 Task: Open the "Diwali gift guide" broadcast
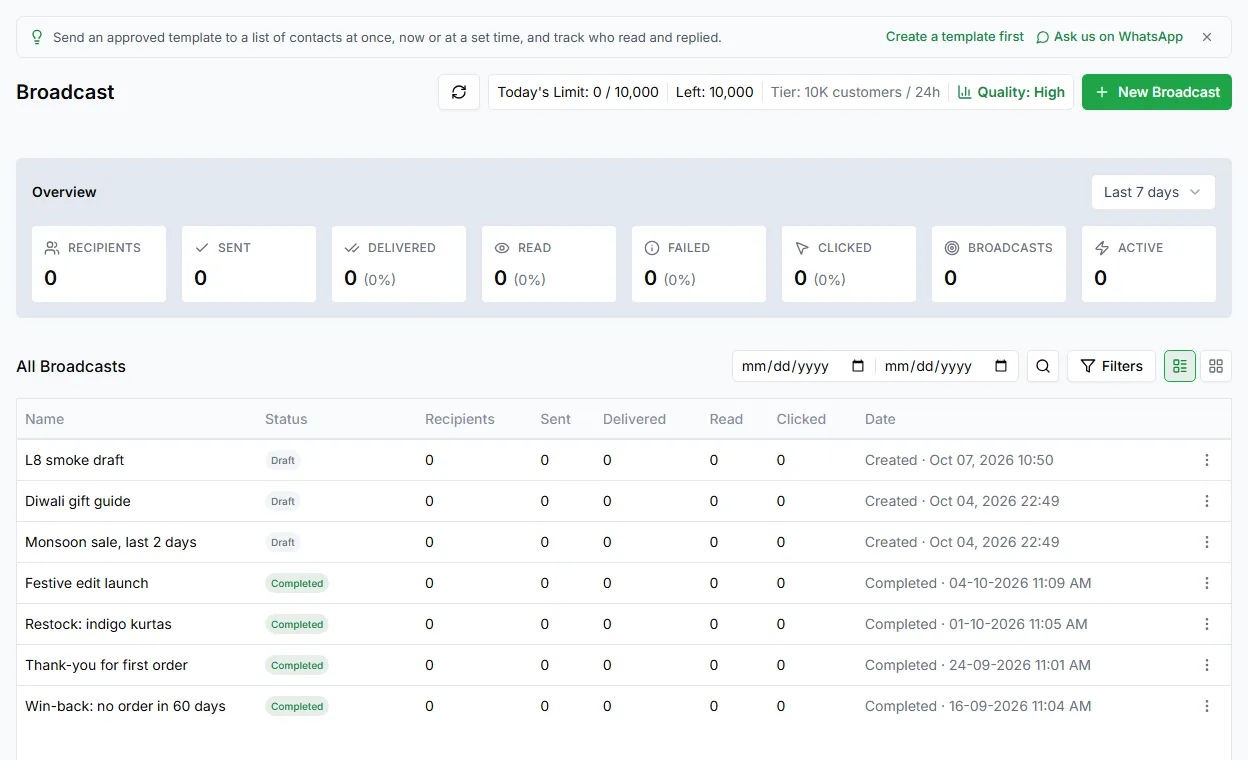pos(78,501)
